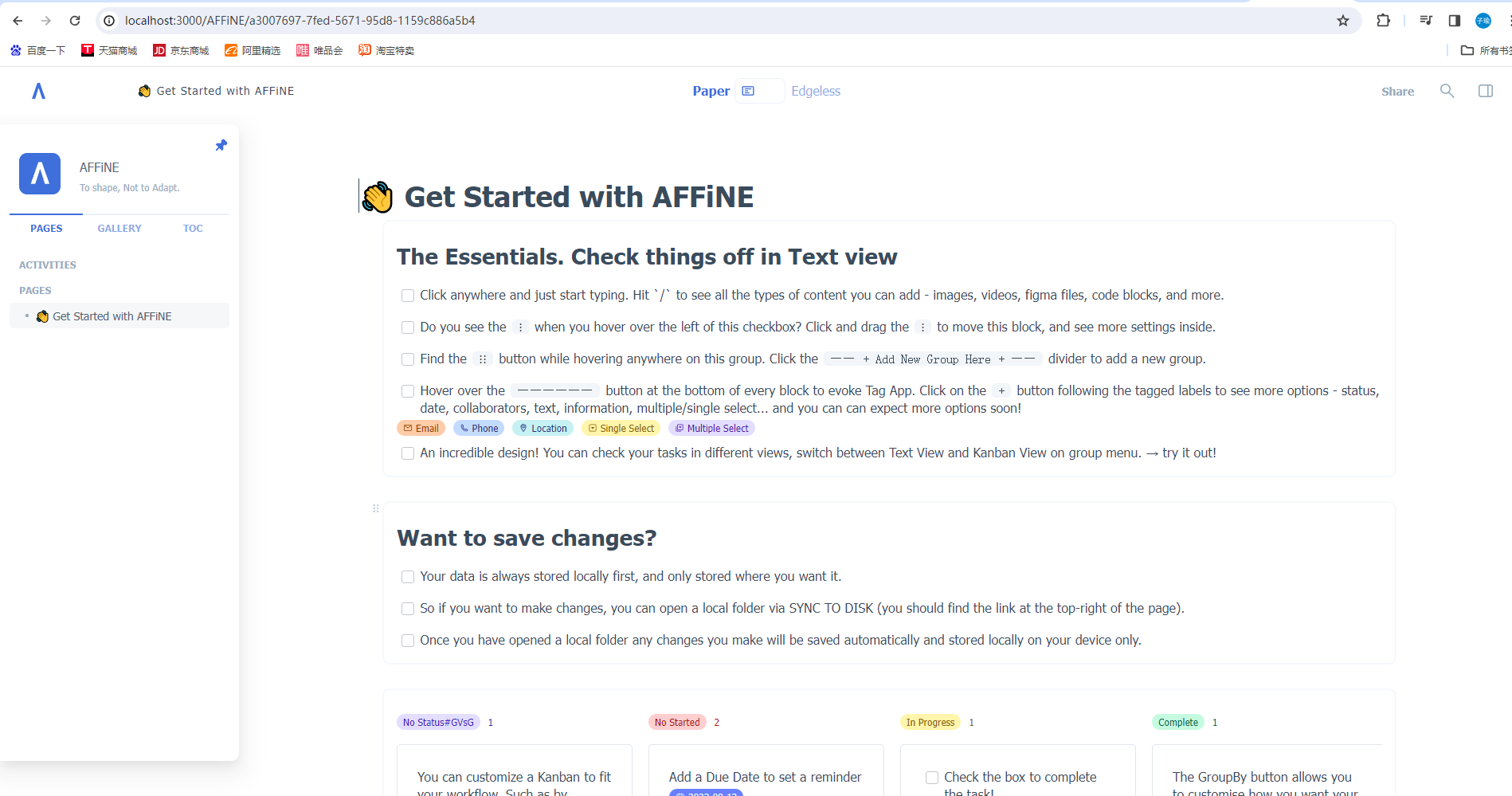Switch to the GALLERY tab
Screen dimensions: 1512x796
tap(119, 228)
